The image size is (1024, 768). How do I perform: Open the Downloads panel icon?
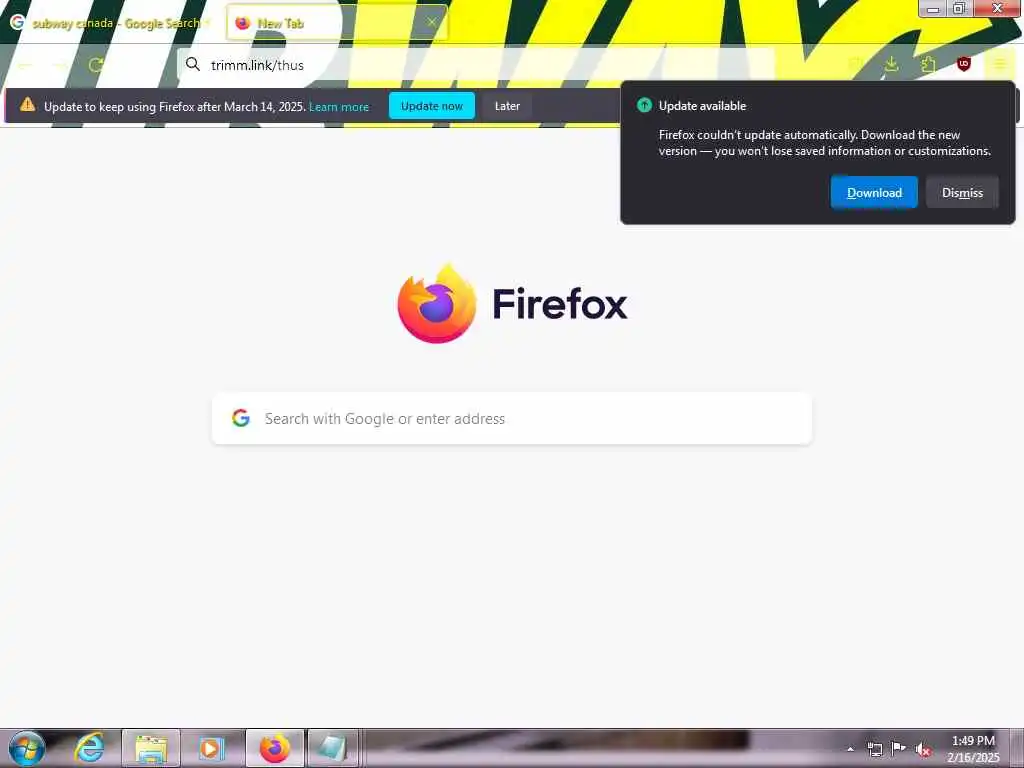(891, 64)
